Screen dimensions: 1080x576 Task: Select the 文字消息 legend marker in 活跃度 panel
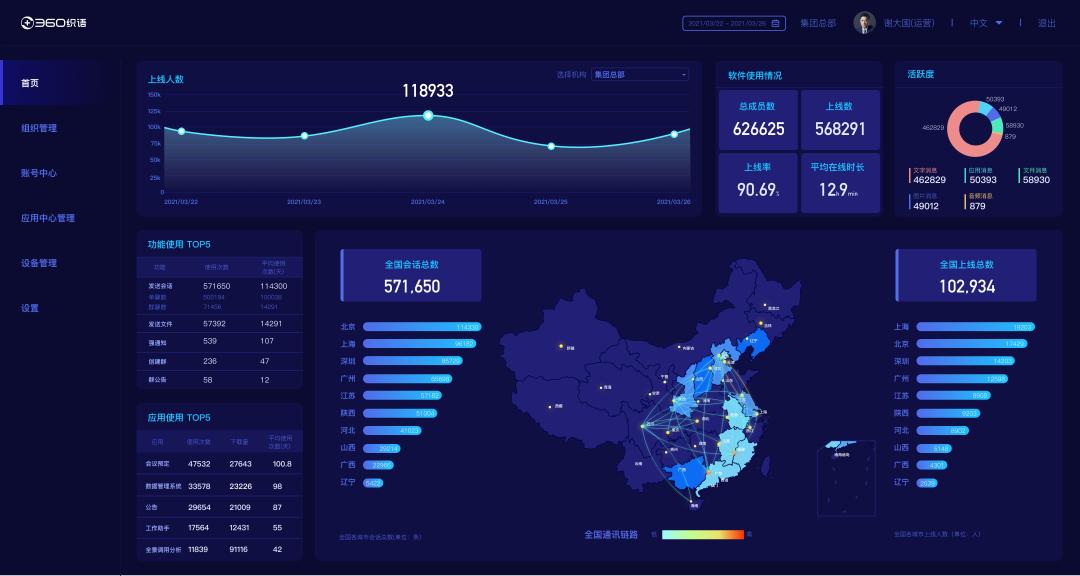point(910,175)
